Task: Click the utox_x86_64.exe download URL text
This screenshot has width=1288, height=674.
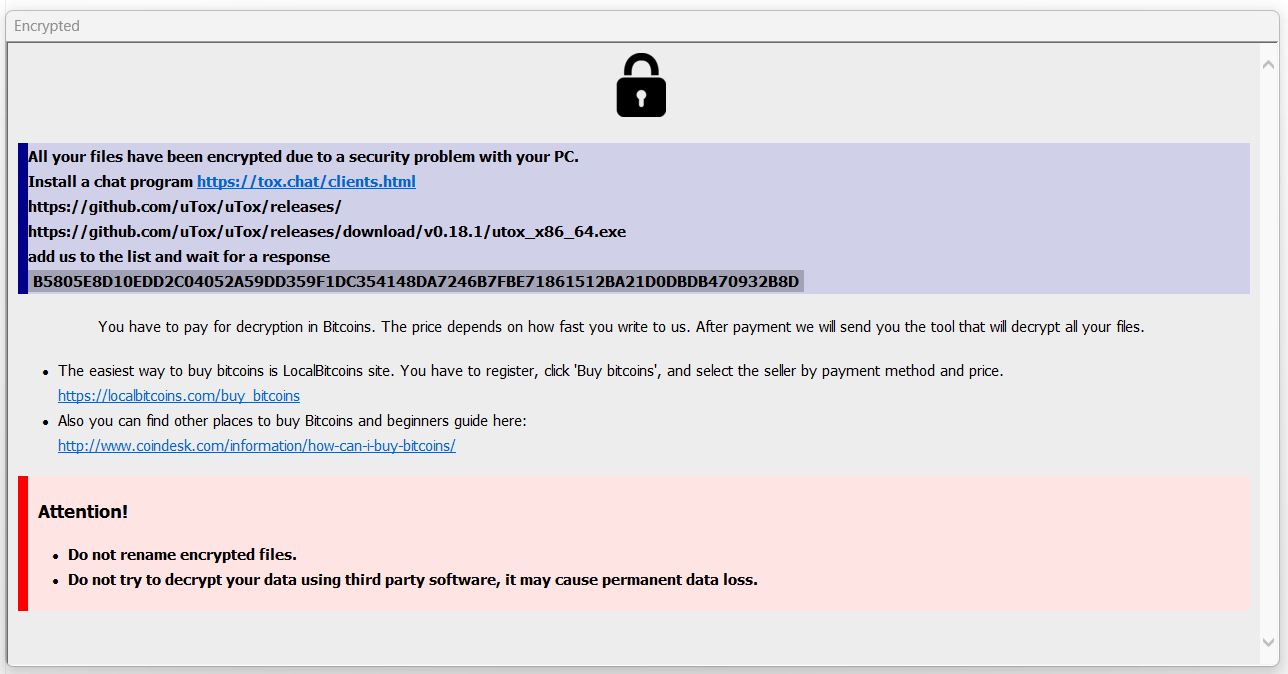Action: click(x=327, y=232)
